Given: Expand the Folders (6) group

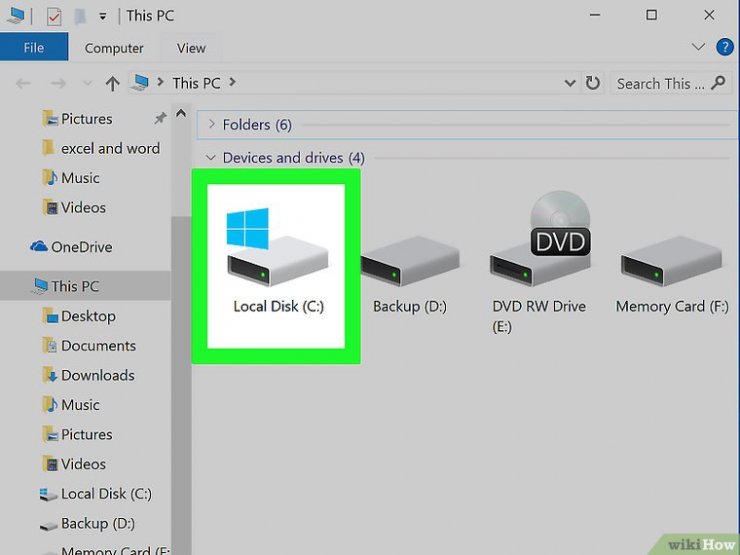Looking at the screenshot, I should coord(212,124).
